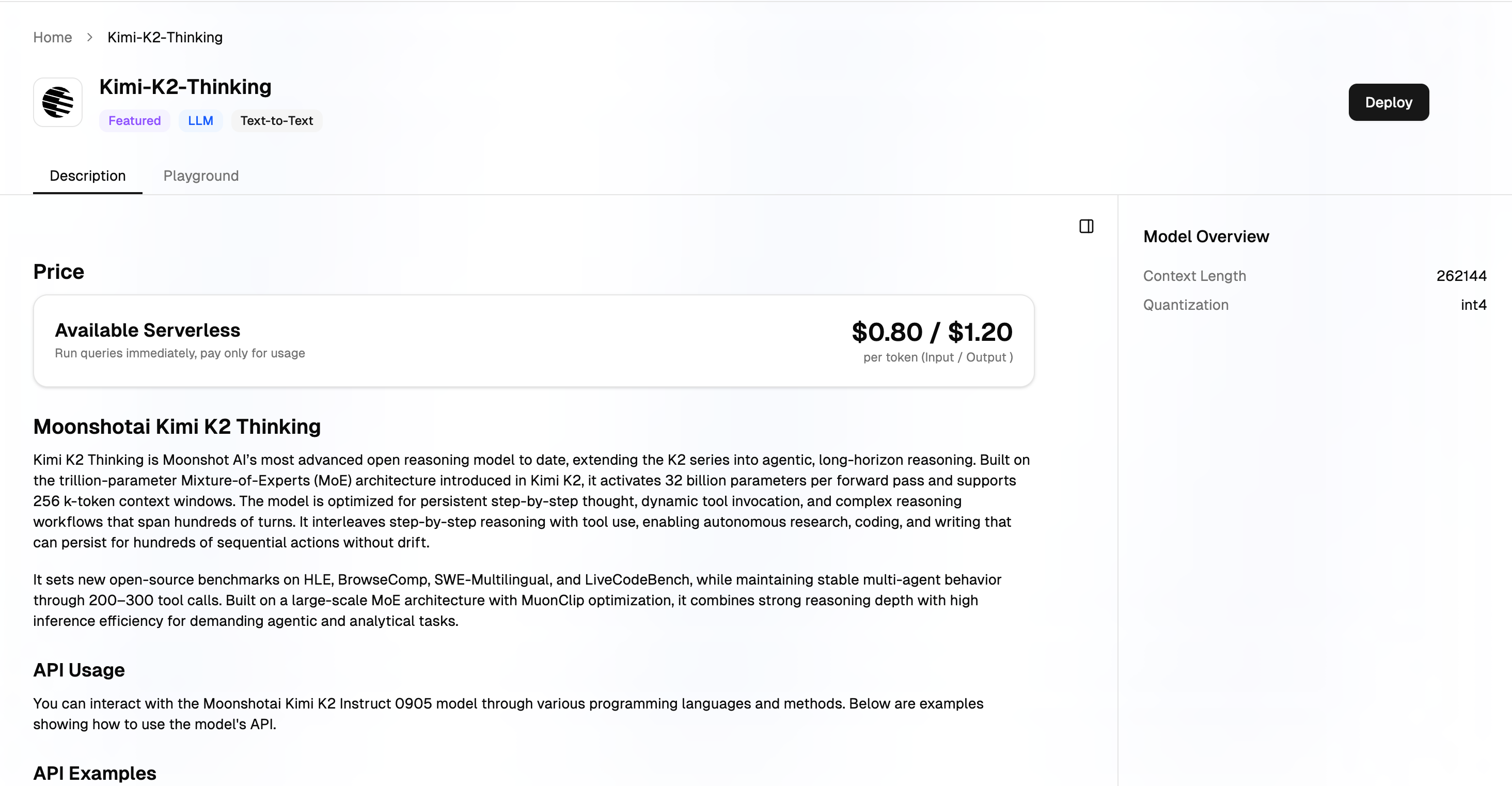Image resolution: width=1512 pixels, height=786 pixels.
Task: Click the Featured tag
Action: click(x=134, y=120)
